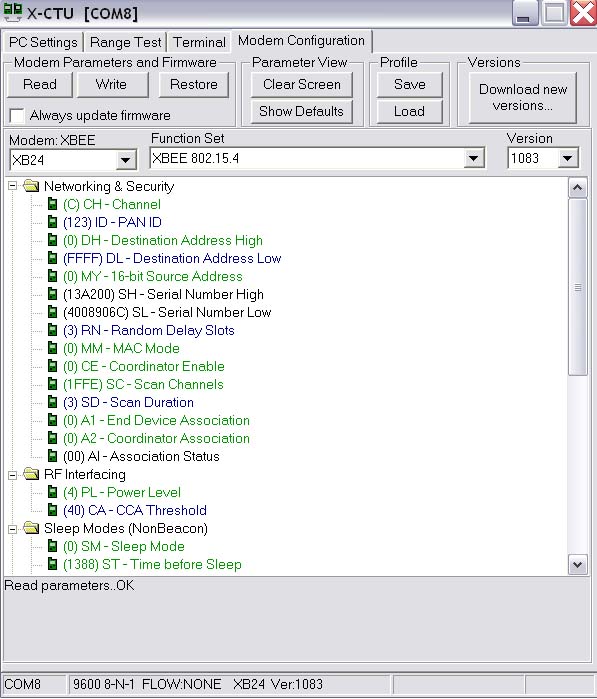Click the SC Scan Channels icon
The image size is (597, 699).
click(x=53, y=384)
